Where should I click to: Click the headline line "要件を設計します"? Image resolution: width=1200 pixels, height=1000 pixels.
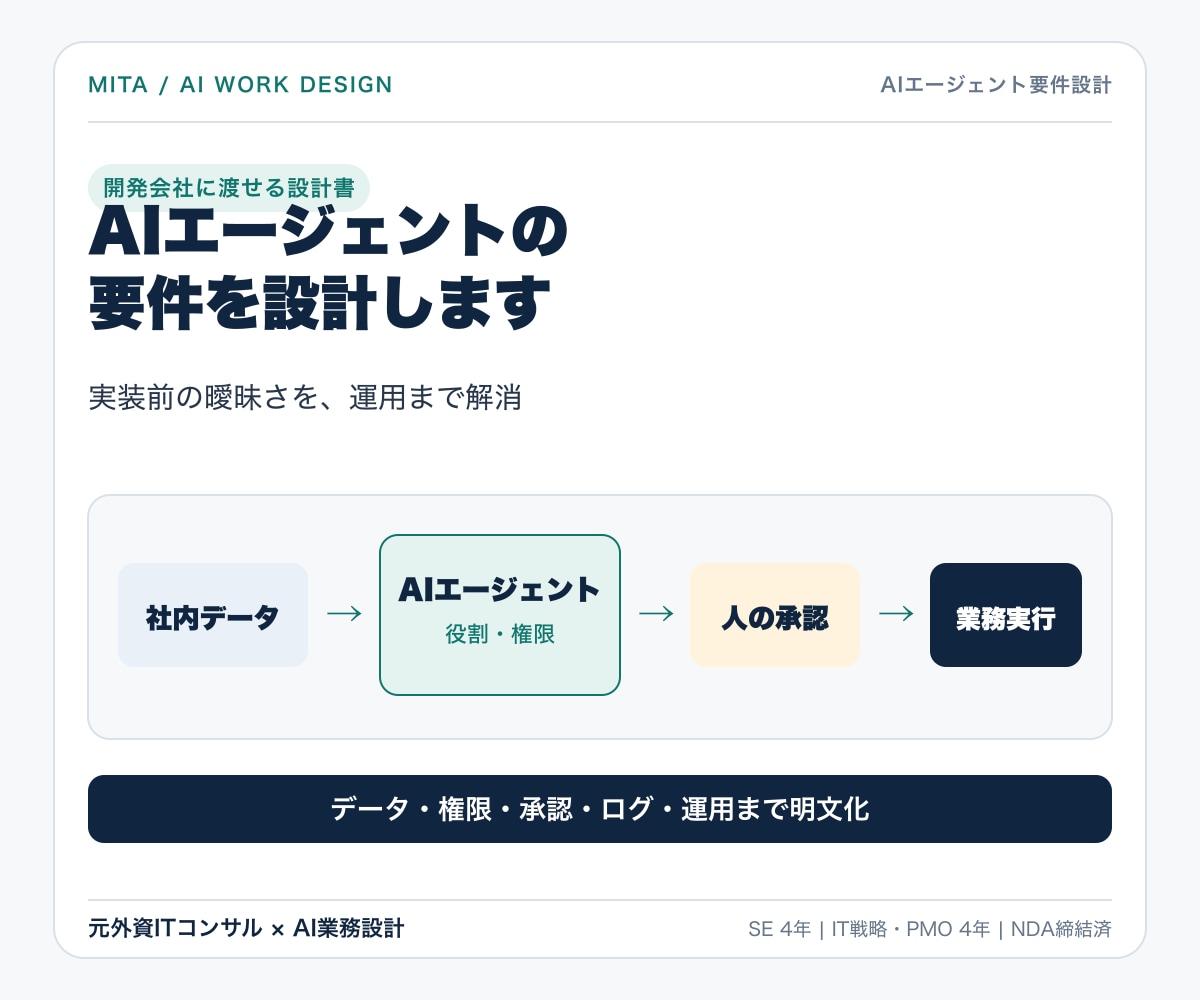click(x=320, y=303)
